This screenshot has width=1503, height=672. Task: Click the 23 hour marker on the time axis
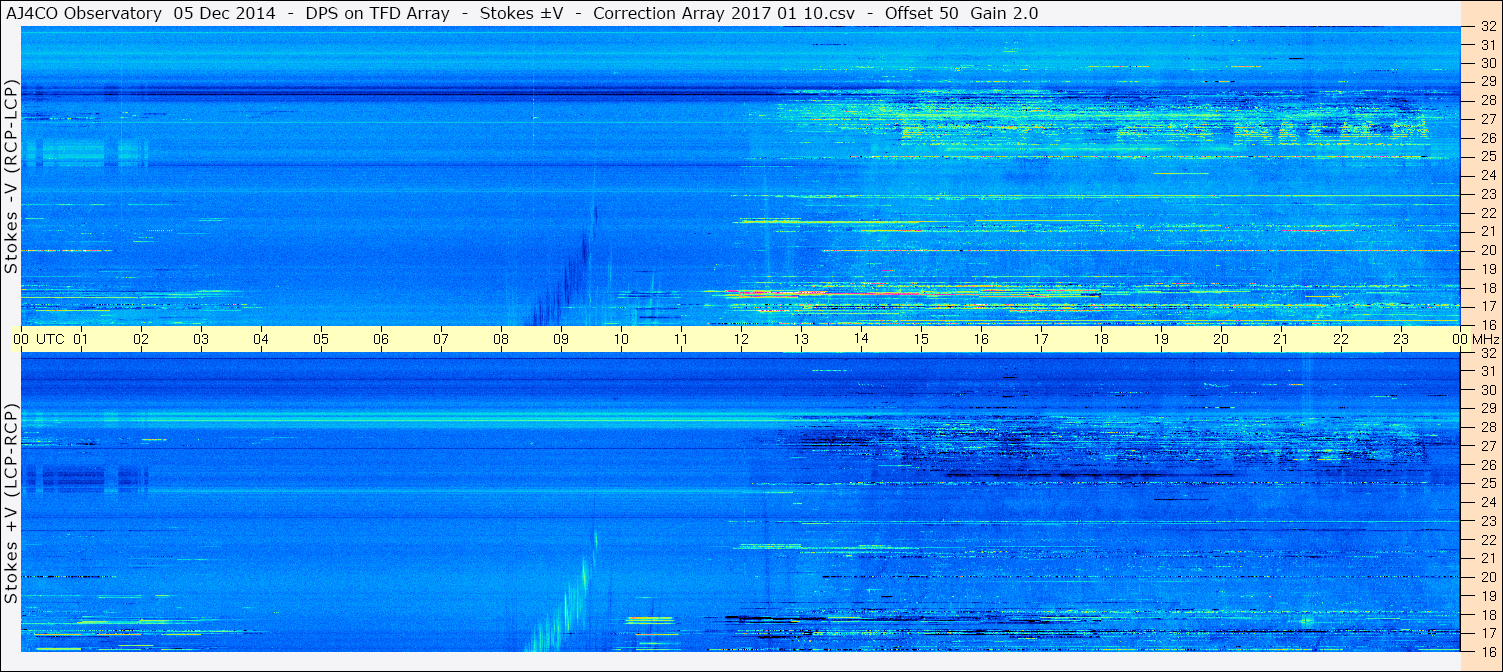click(x=1401, y=339)
